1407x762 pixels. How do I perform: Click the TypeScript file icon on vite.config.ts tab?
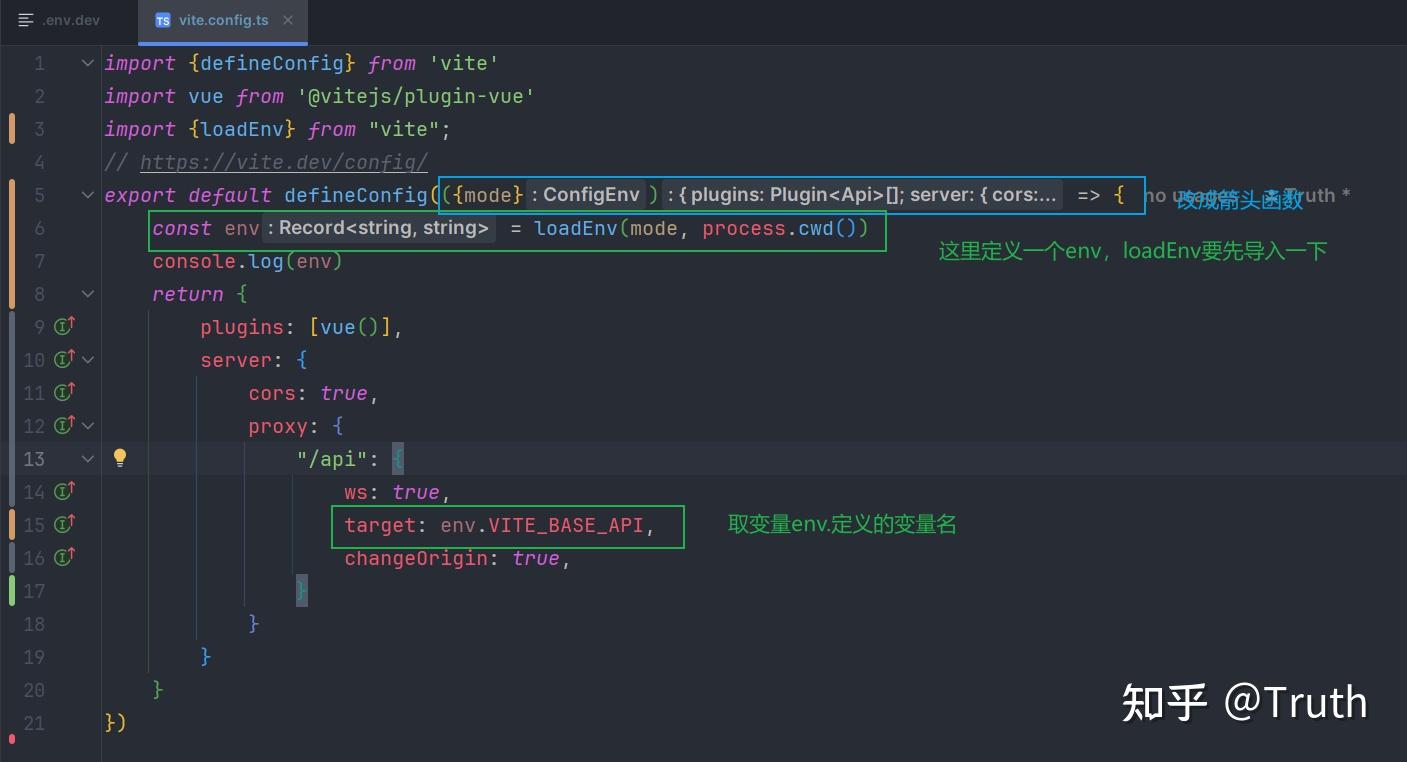163,20
